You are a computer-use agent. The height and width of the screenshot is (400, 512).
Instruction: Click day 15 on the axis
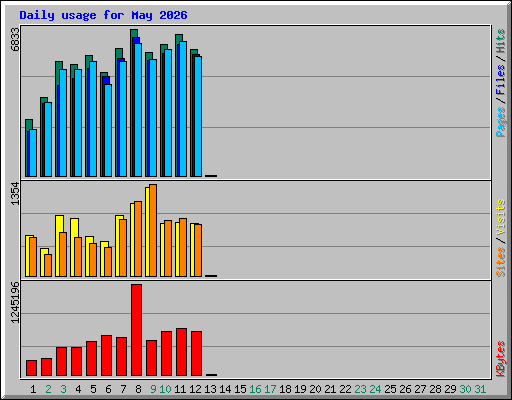point(240,389)
